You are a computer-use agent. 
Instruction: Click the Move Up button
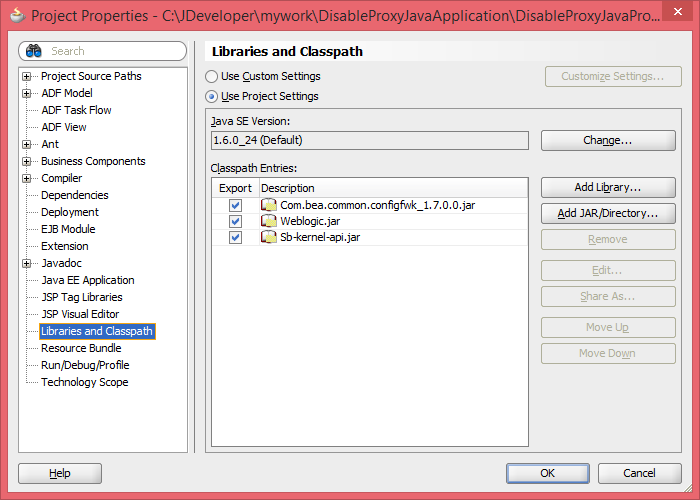click(x=608, y=327)
